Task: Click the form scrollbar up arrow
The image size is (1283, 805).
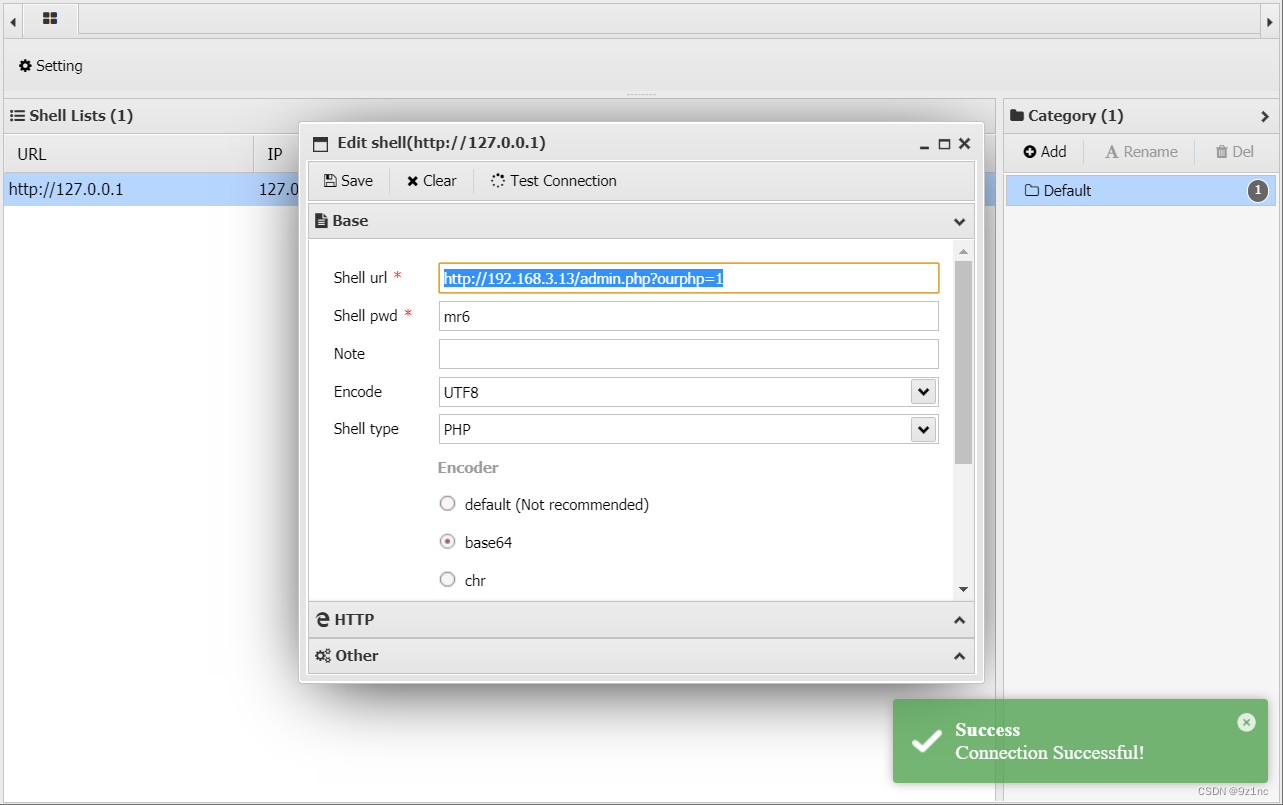Action: tap(963, 251)
